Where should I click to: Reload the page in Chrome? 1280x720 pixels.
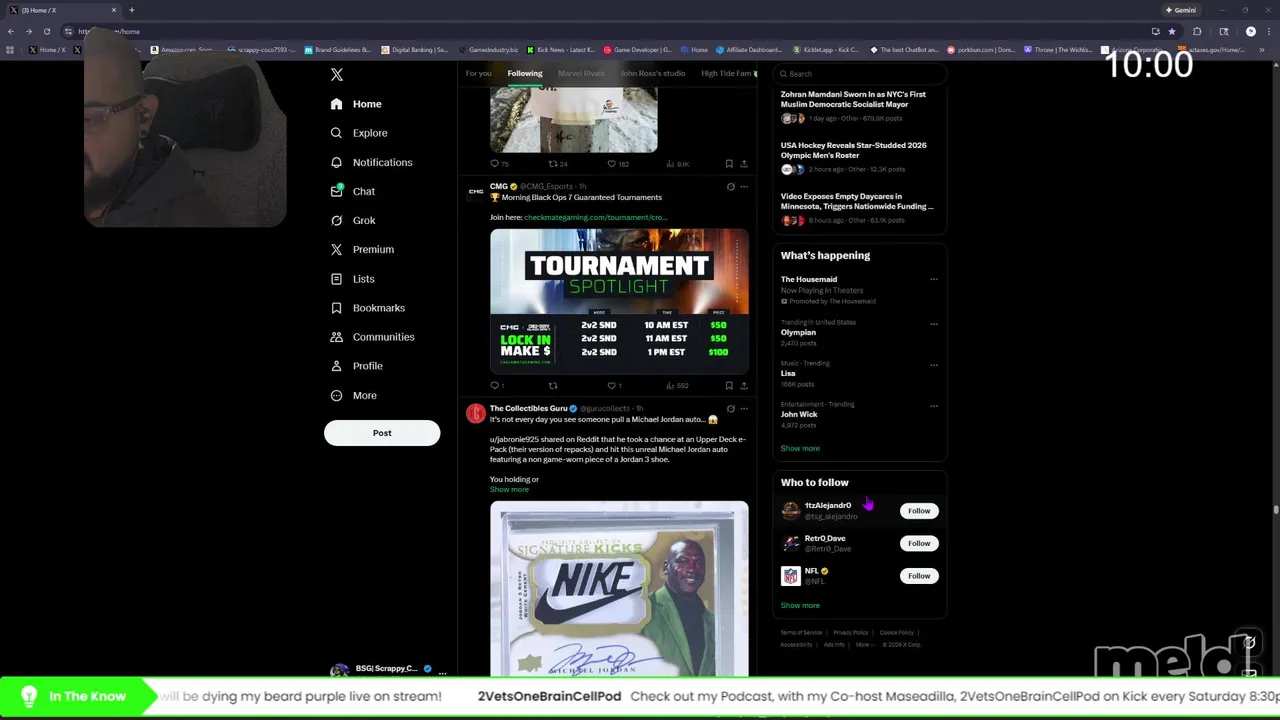(46, 31)
